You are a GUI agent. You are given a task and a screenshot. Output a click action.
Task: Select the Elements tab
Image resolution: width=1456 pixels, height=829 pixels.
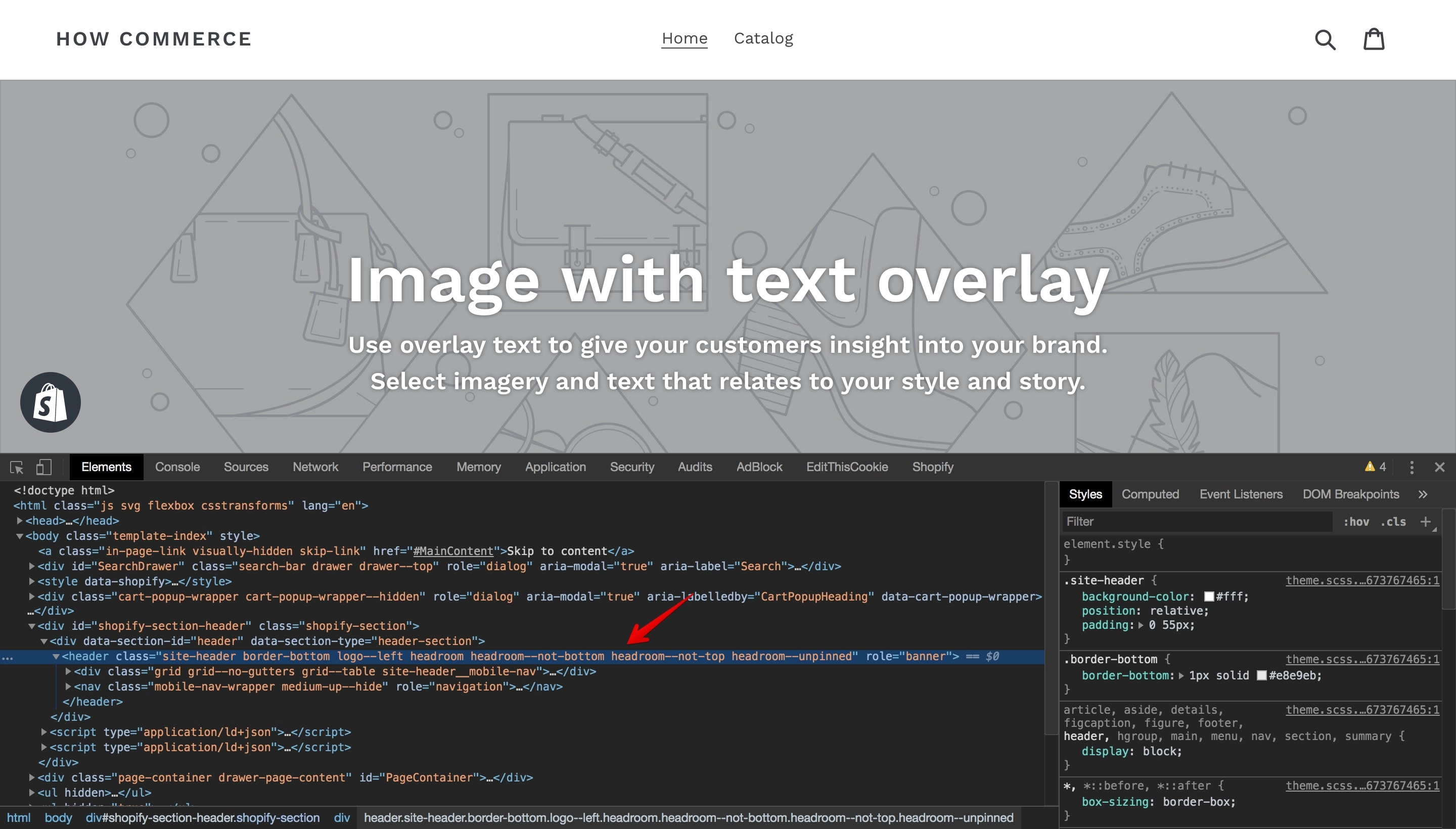click(106, 467)
